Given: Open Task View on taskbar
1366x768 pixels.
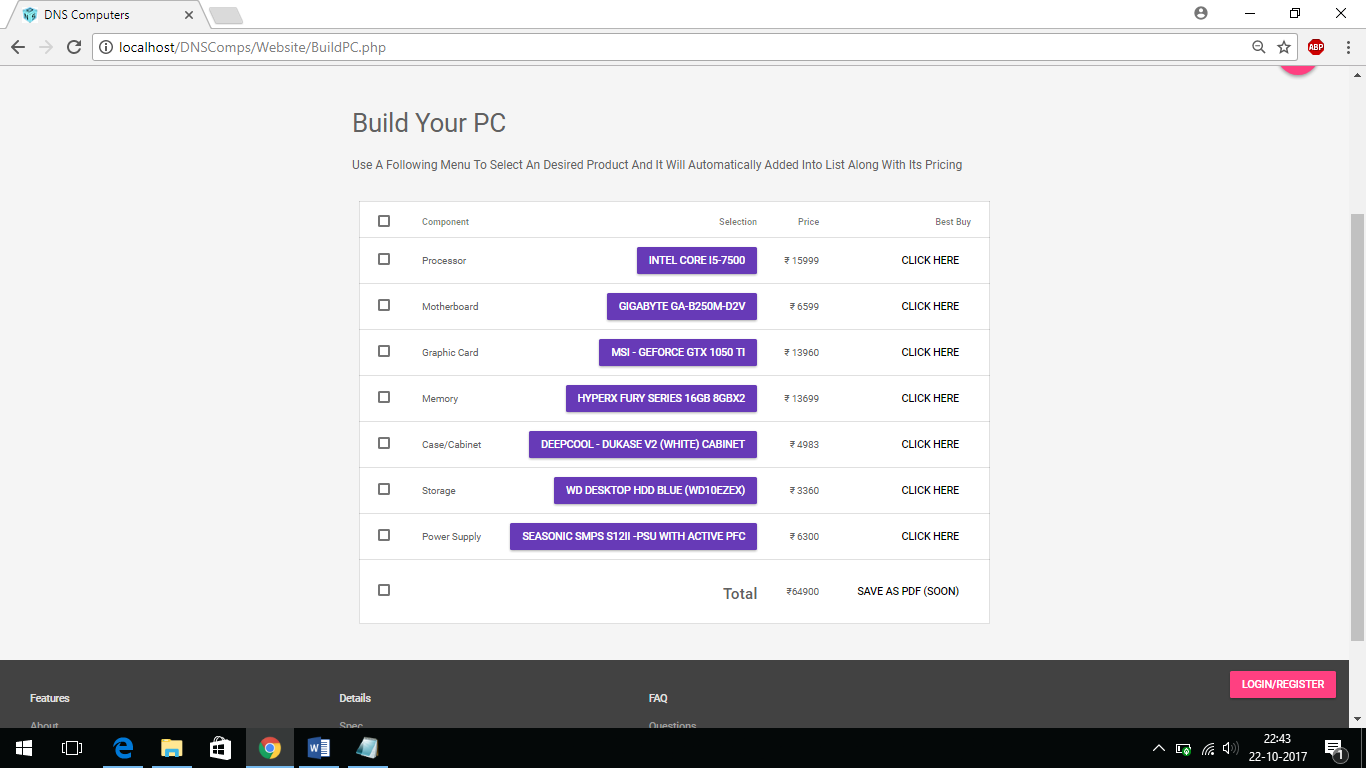Looking at the screenshot, I should click(72, 748).
